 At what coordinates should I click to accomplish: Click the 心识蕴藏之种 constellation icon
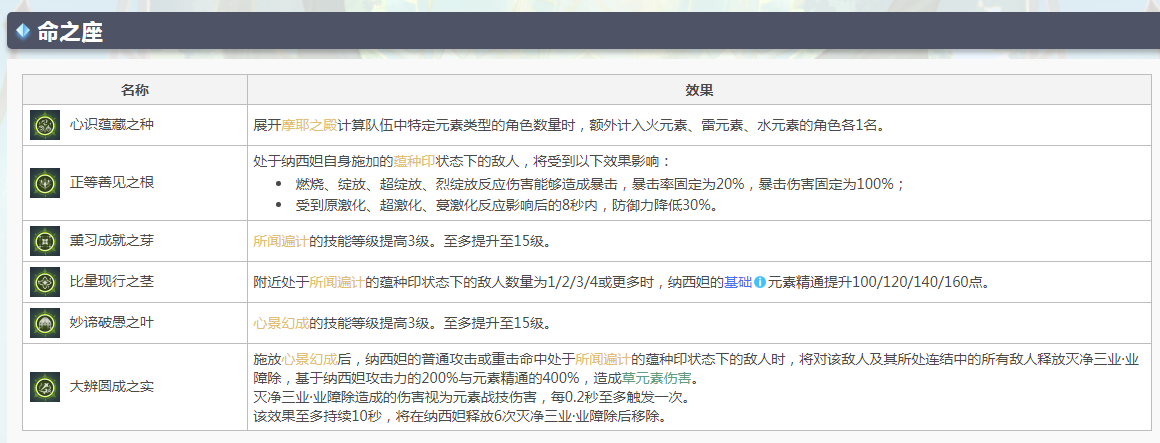coord(44,124)
